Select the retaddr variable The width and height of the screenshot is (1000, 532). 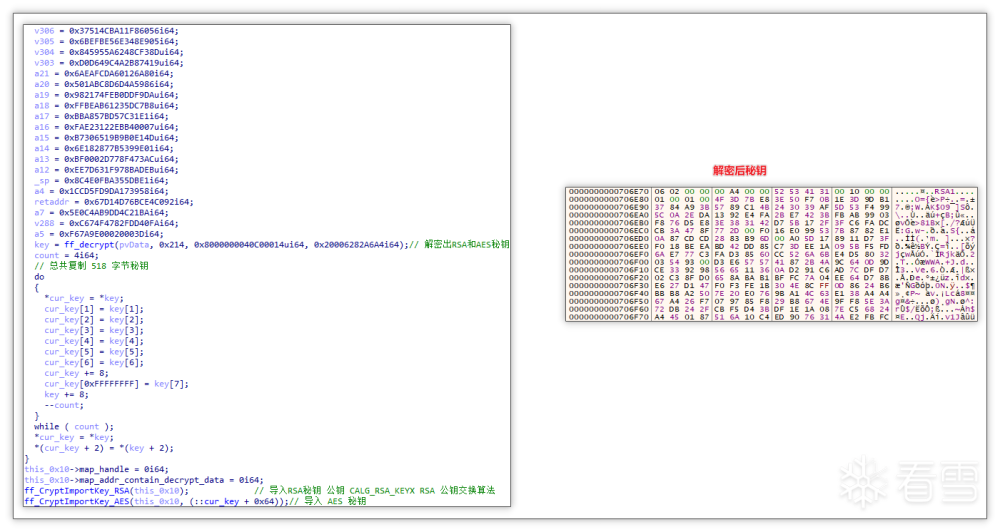(x=50, y=202)
